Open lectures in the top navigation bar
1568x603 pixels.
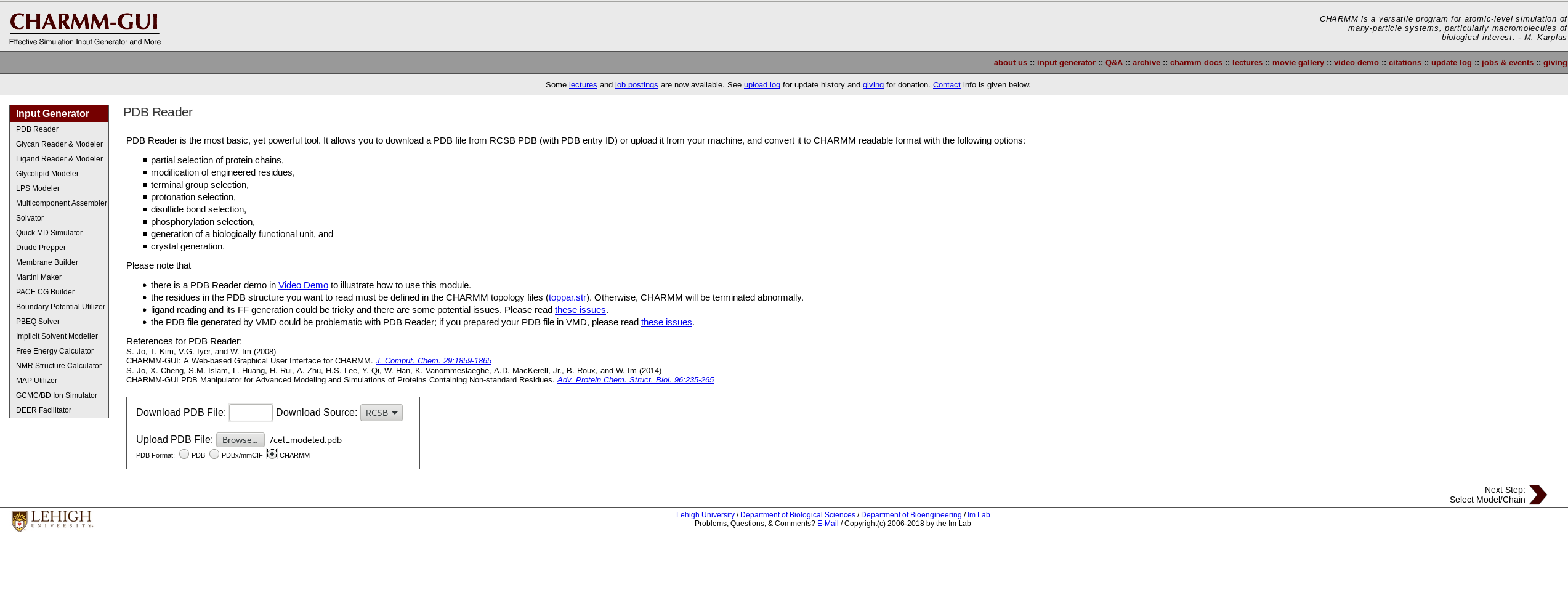[x=1247, y=63]
